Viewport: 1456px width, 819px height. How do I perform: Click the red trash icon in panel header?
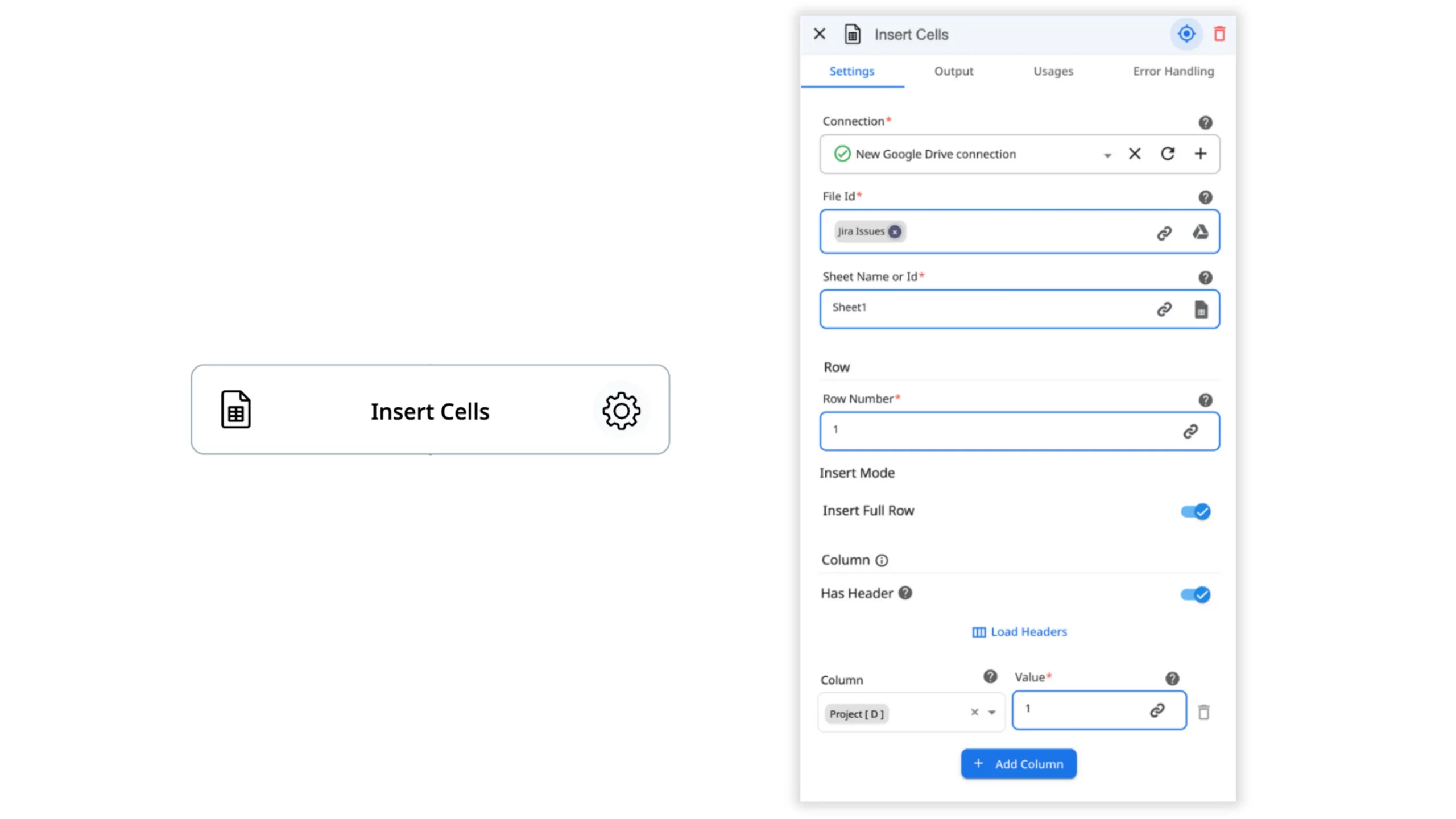tap(1219, 34)
